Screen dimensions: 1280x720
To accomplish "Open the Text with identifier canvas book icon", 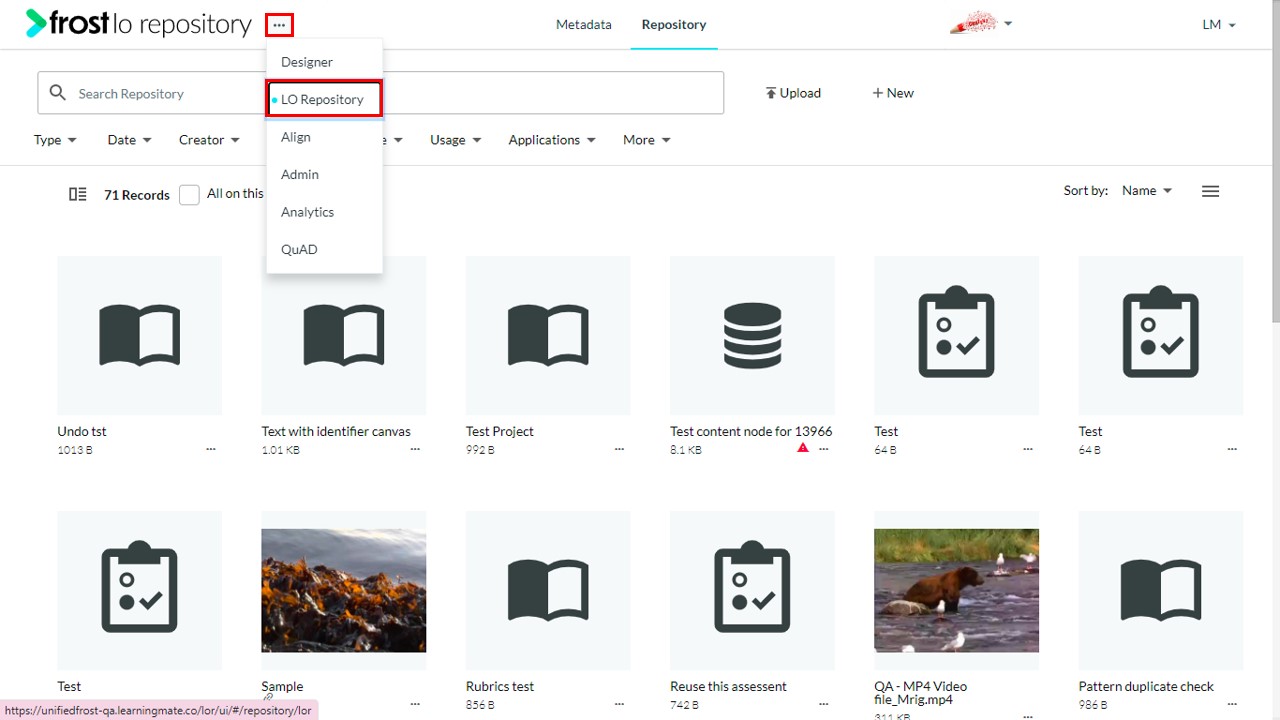I will pos(344,335).
